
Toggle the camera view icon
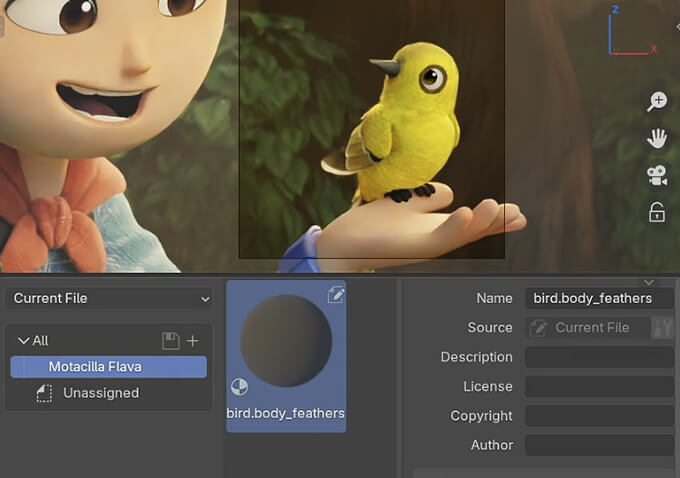(657, 176)
